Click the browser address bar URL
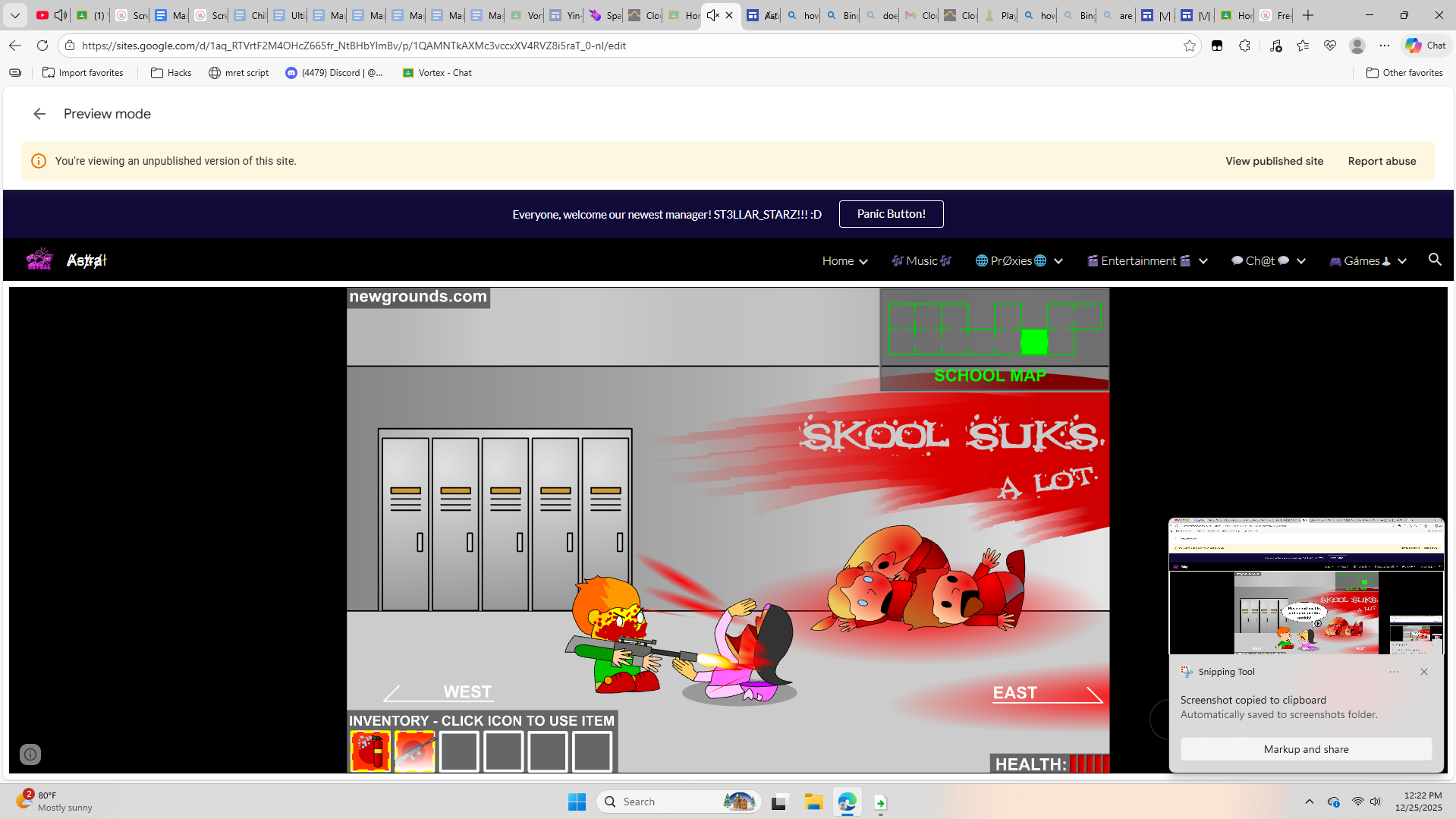 [x=354, y=46]
